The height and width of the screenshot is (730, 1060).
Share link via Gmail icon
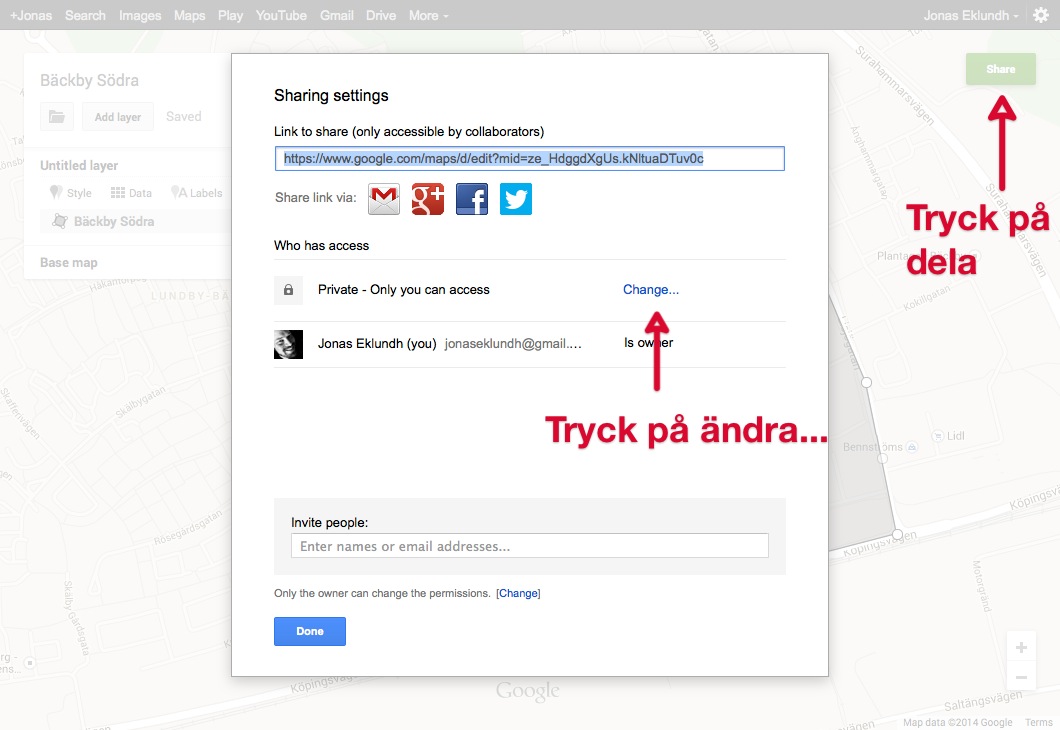point(384,199)
